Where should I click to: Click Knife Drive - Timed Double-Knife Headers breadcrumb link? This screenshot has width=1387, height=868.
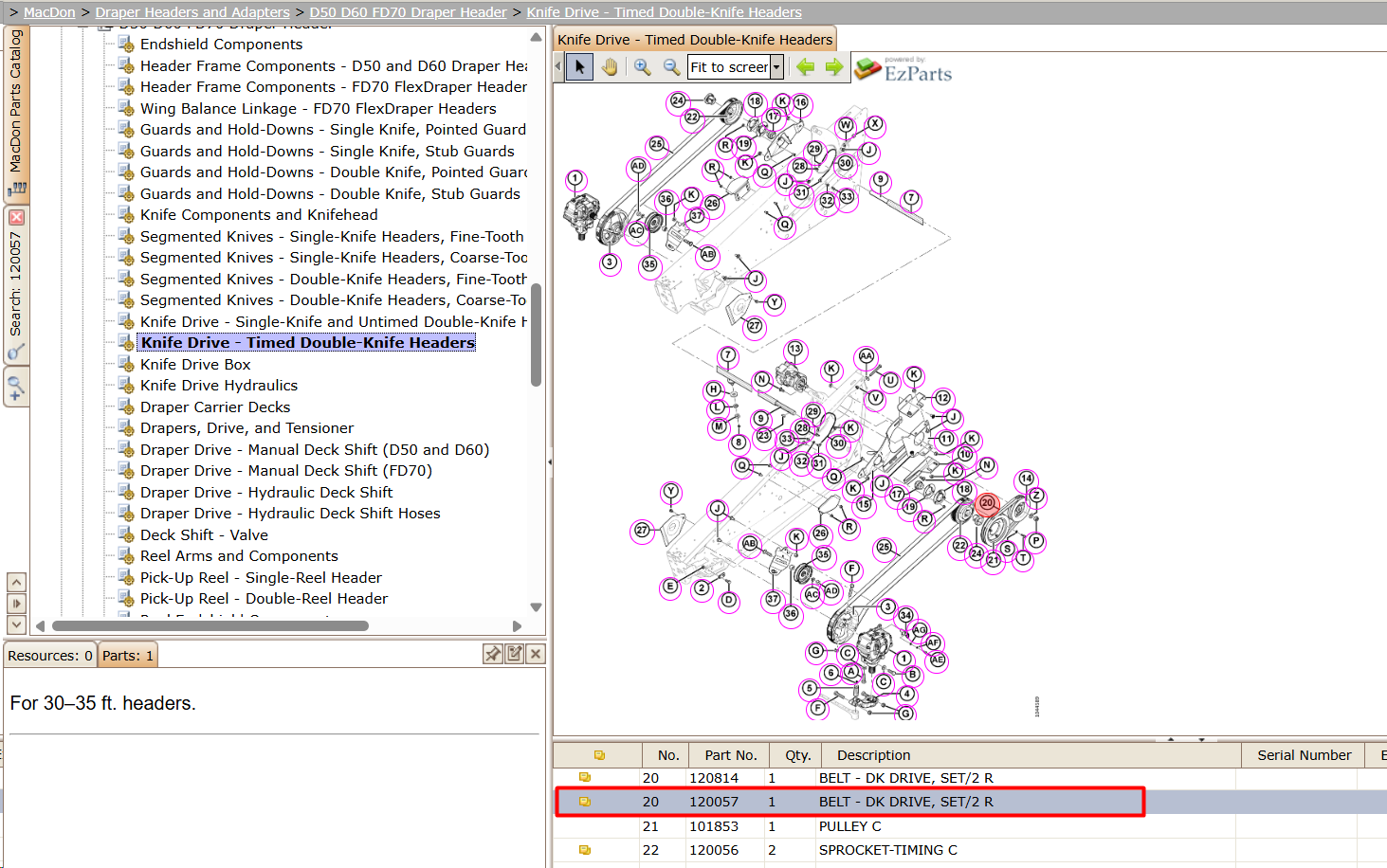click(x=664, y=12)
